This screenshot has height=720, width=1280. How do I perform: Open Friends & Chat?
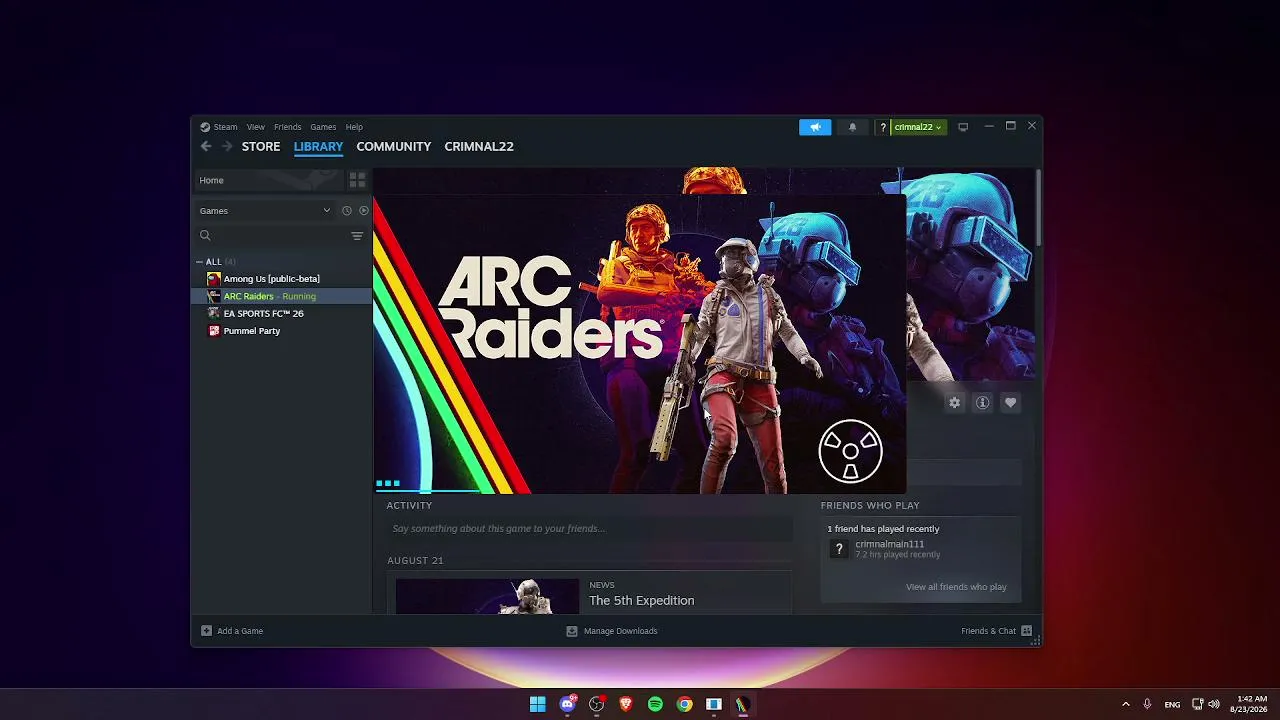pos(996,631)
